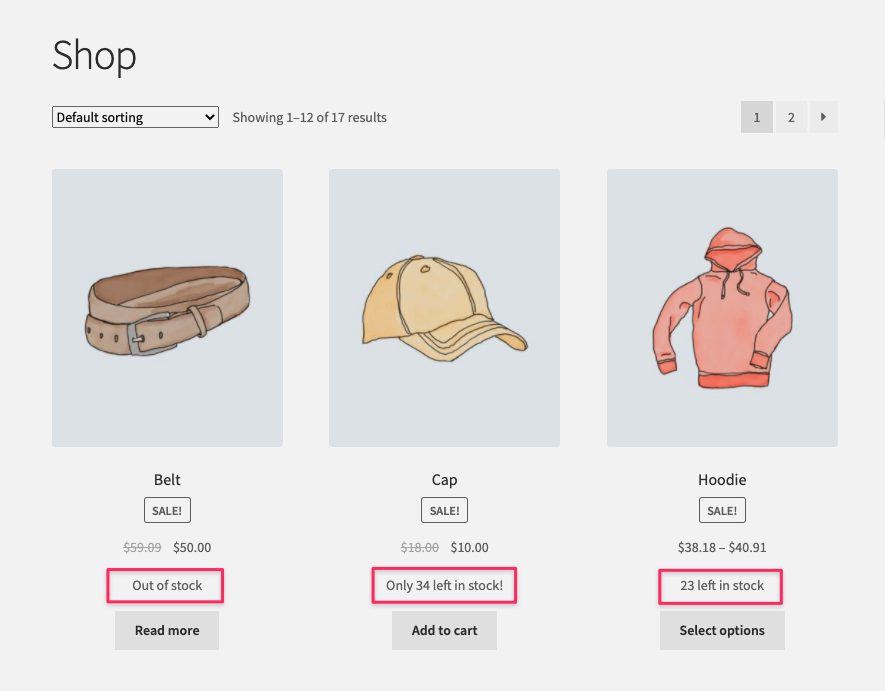885x691 pixels.
Task: Click the Cap $10.00 sale price
Action: (469, 547)
